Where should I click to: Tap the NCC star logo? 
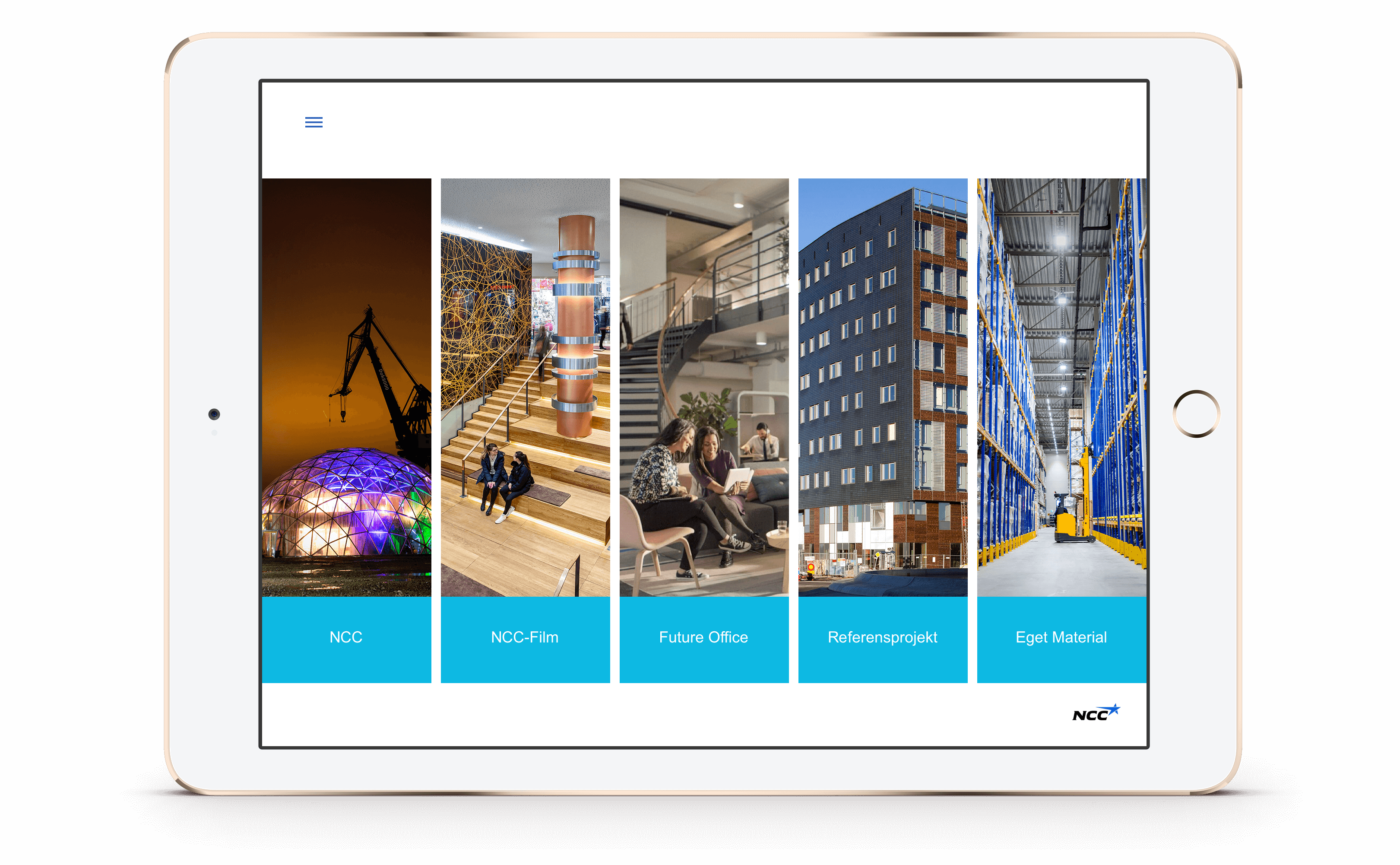[1096, 713]
